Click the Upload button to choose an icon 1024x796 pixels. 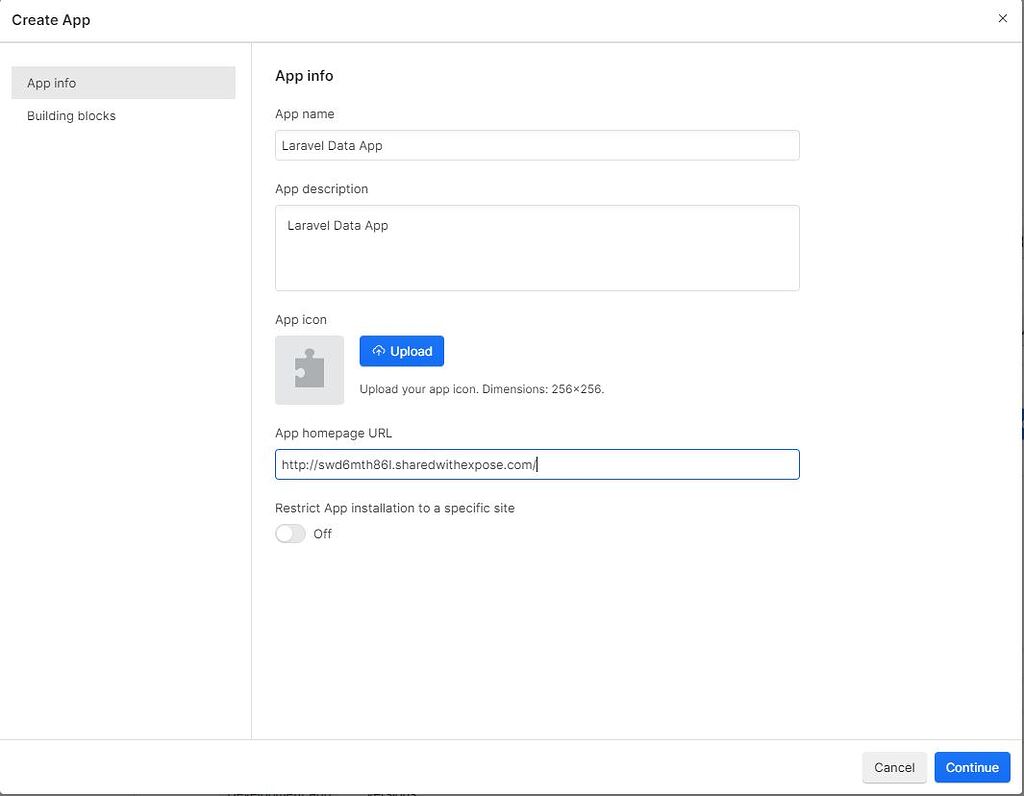[x=401, y=351]
